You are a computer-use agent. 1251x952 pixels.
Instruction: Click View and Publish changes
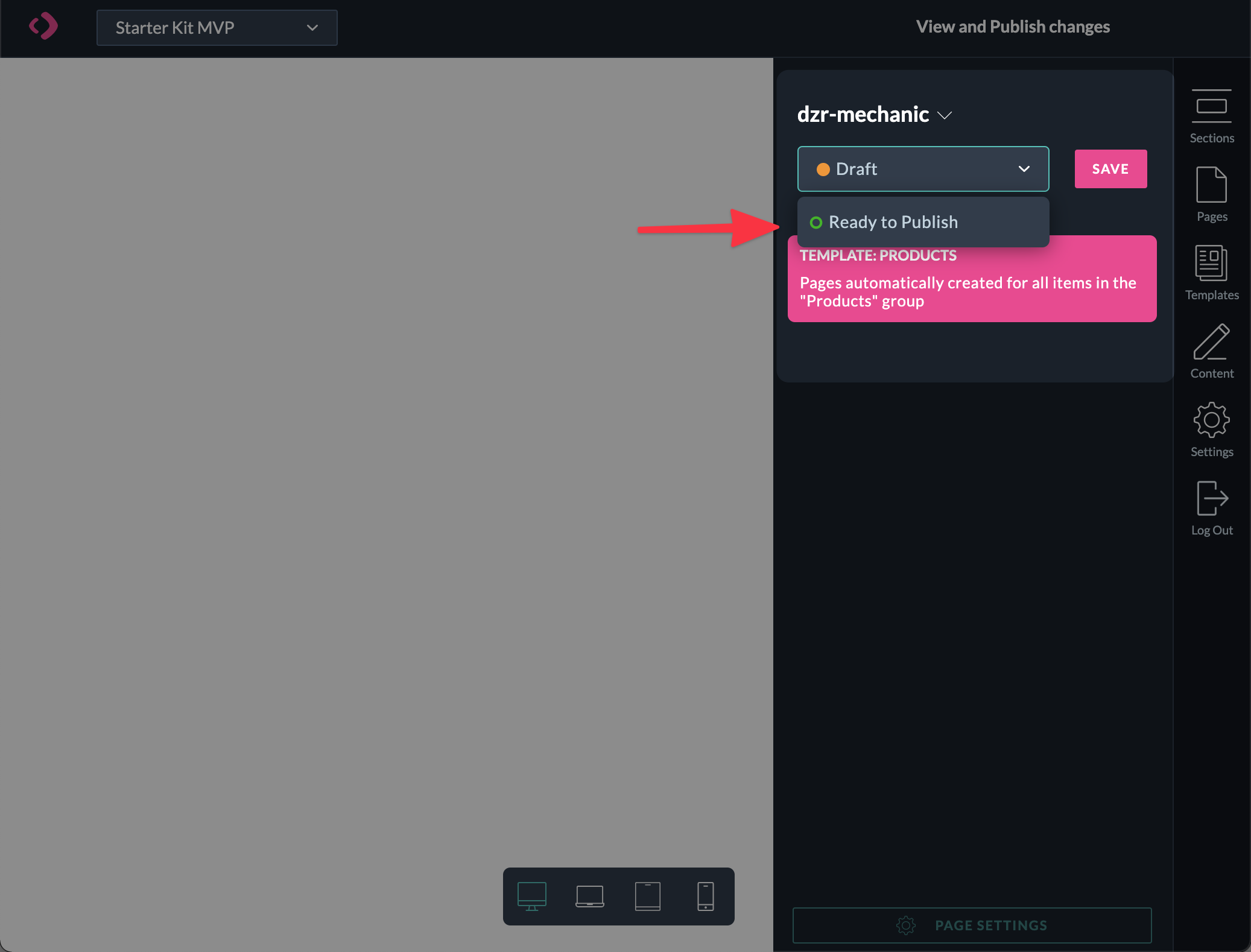[1013, 27]
